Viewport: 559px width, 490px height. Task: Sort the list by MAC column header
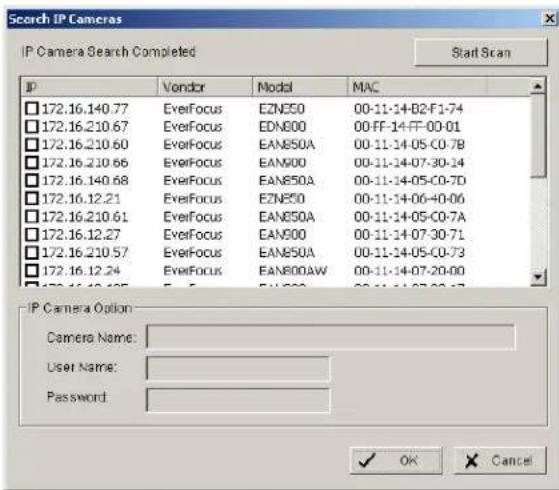(x=417, y=87)
